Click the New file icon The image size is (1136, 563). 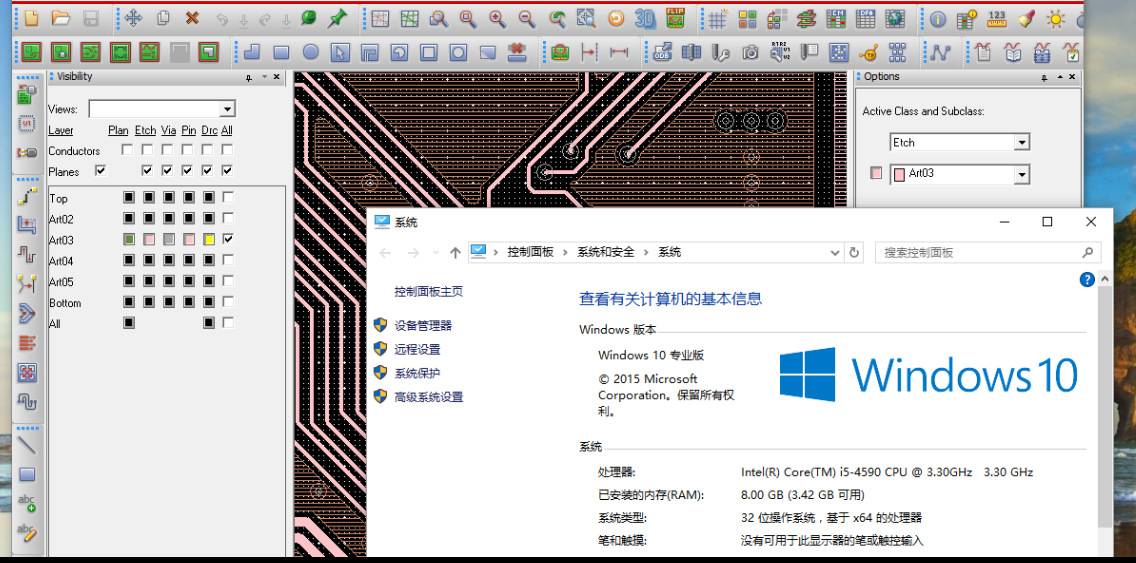point(31,19)
